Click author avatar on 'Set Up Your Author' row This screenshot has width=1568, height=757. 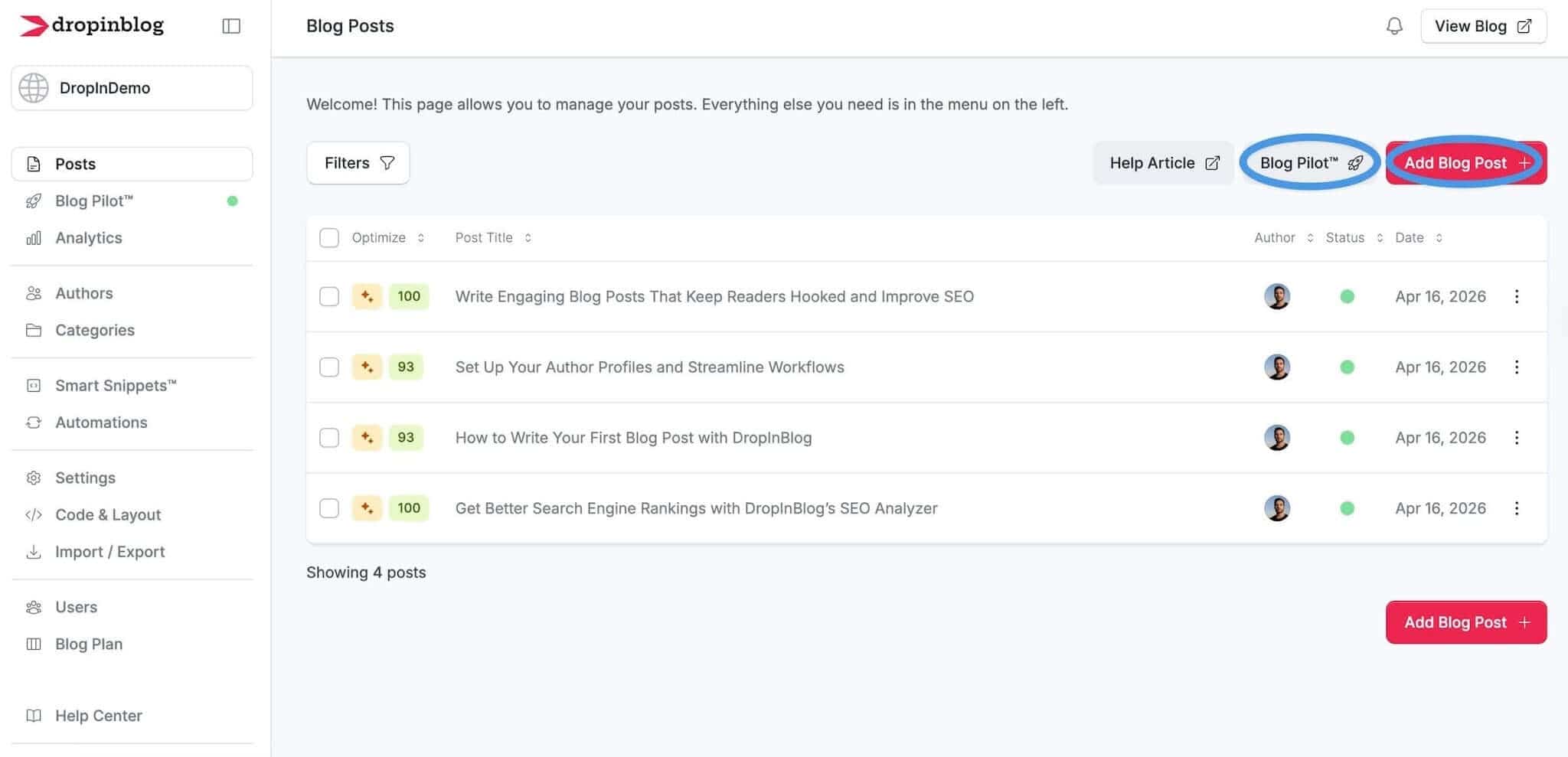click(1277, 367)
